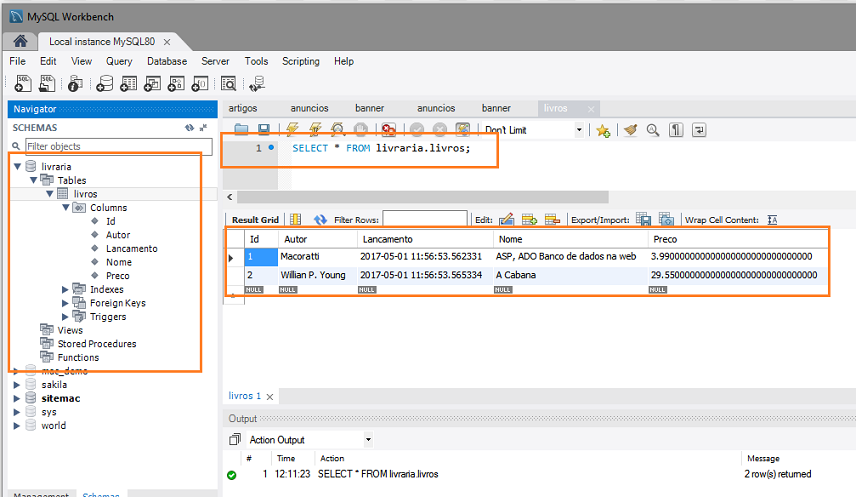Click the Filter objects search field
The height and width of the screenshot is (497, 856).
(119, 146)
